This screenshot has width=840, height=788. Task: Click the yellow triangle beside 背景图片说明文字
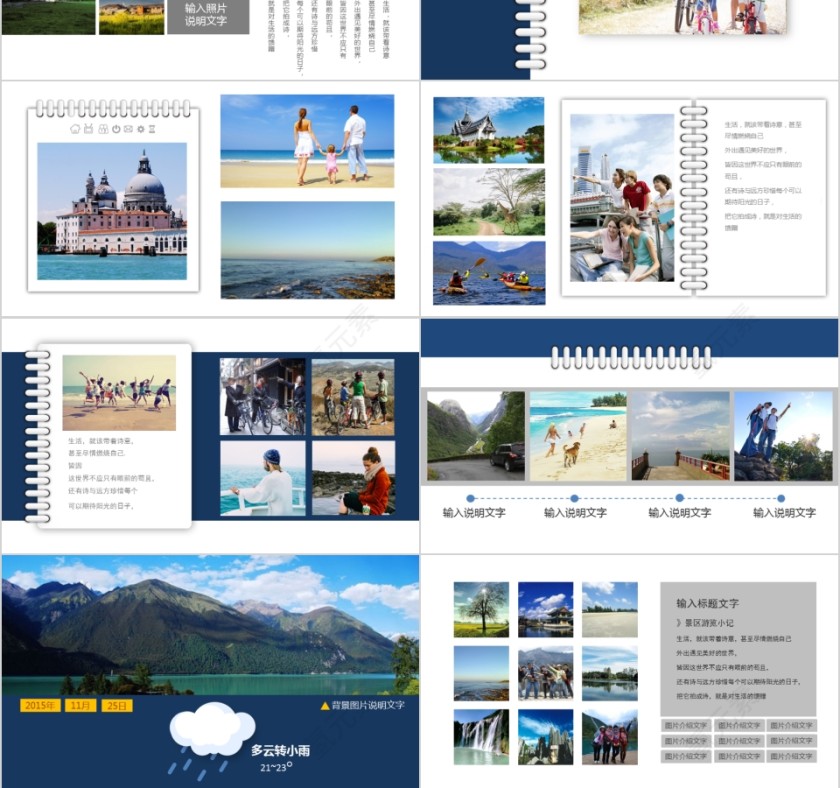tap(324, 705)
